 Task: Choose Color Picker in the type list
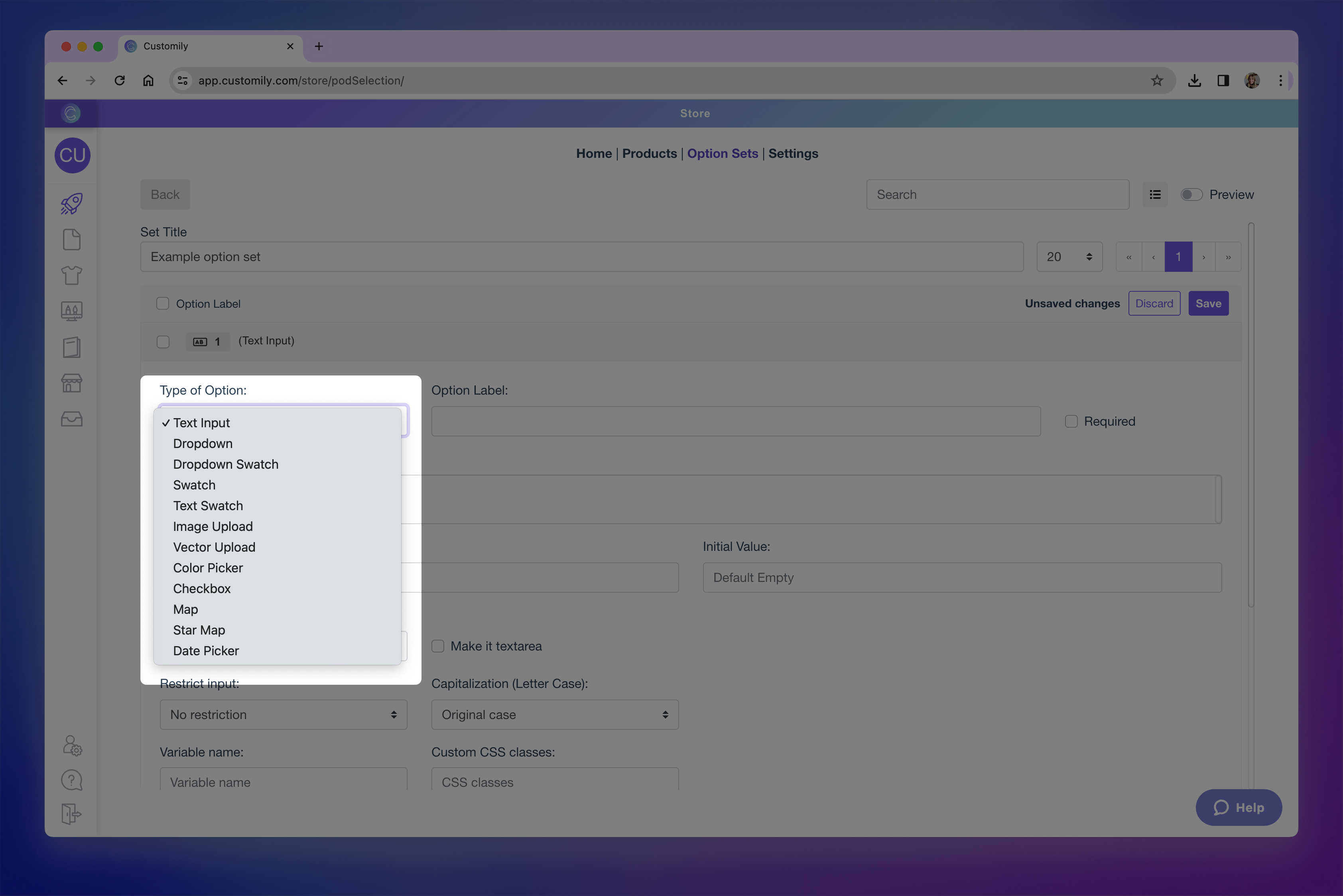coord(207,568)
